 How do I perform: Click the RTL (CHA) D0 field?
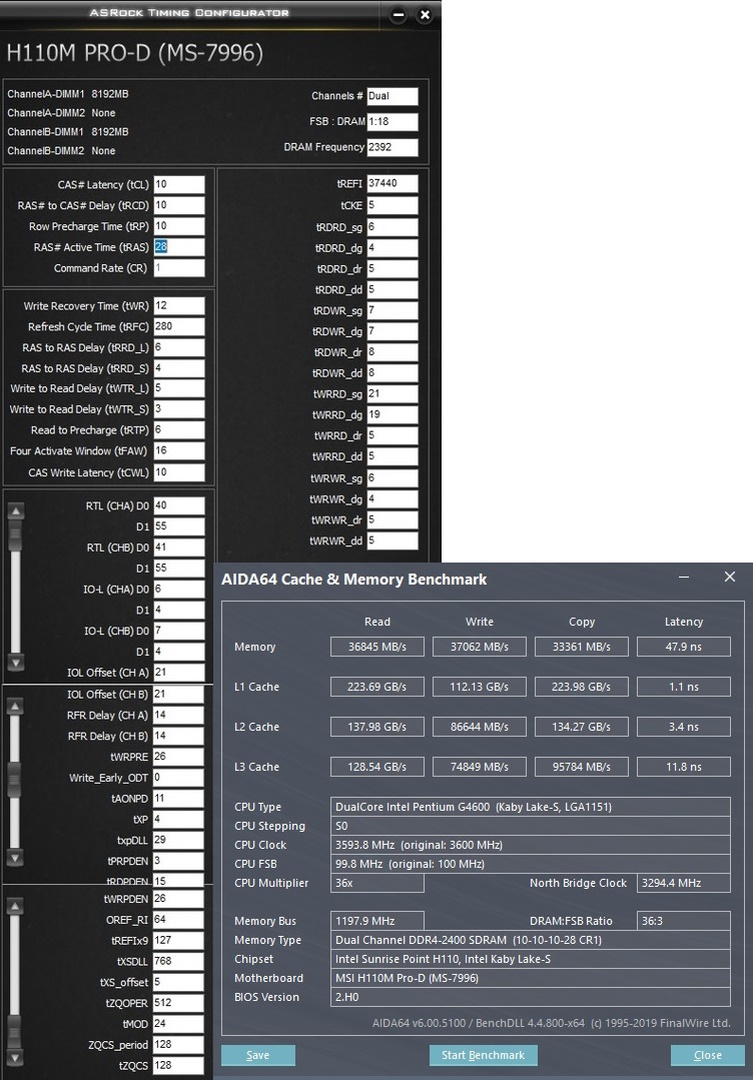pos(179,506)
